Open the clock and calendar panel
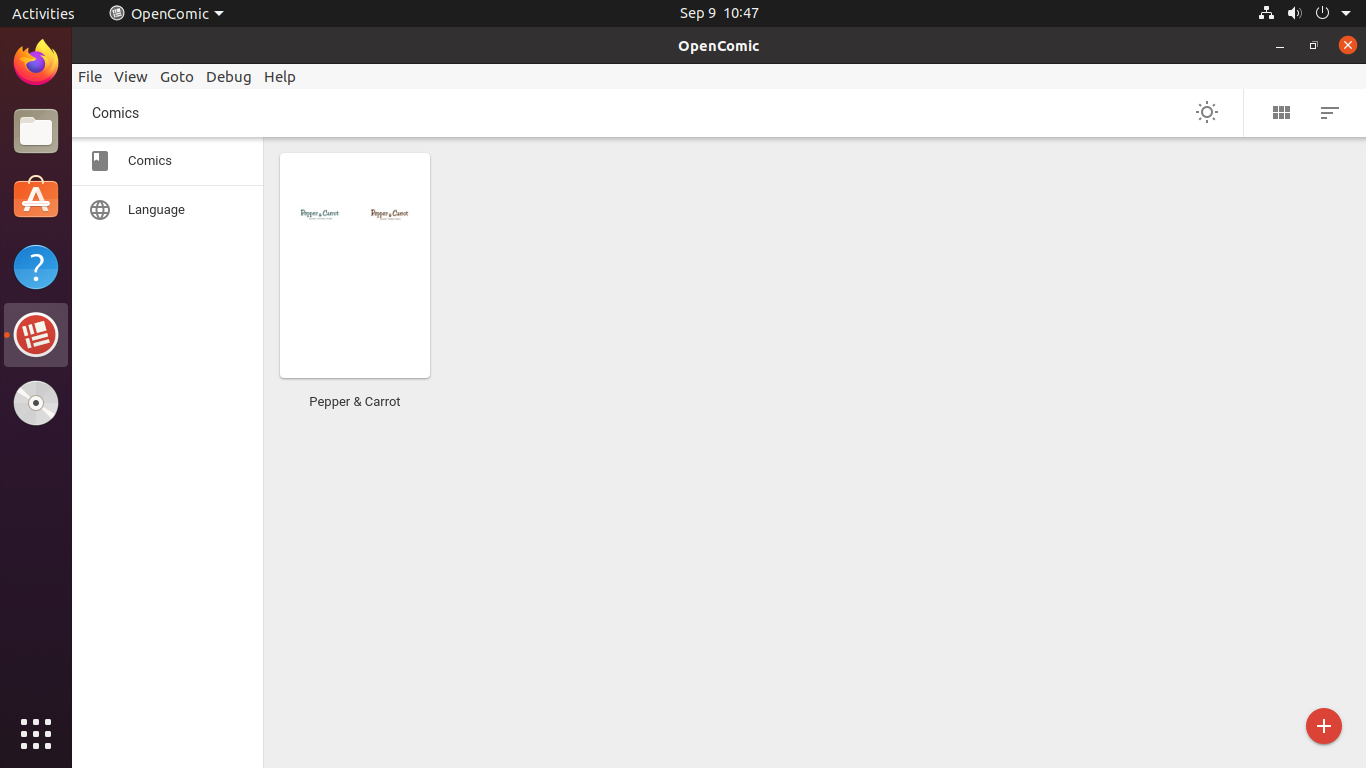Image resolution: width=1366 pixels, height=768 pixels. coord(719,13)
